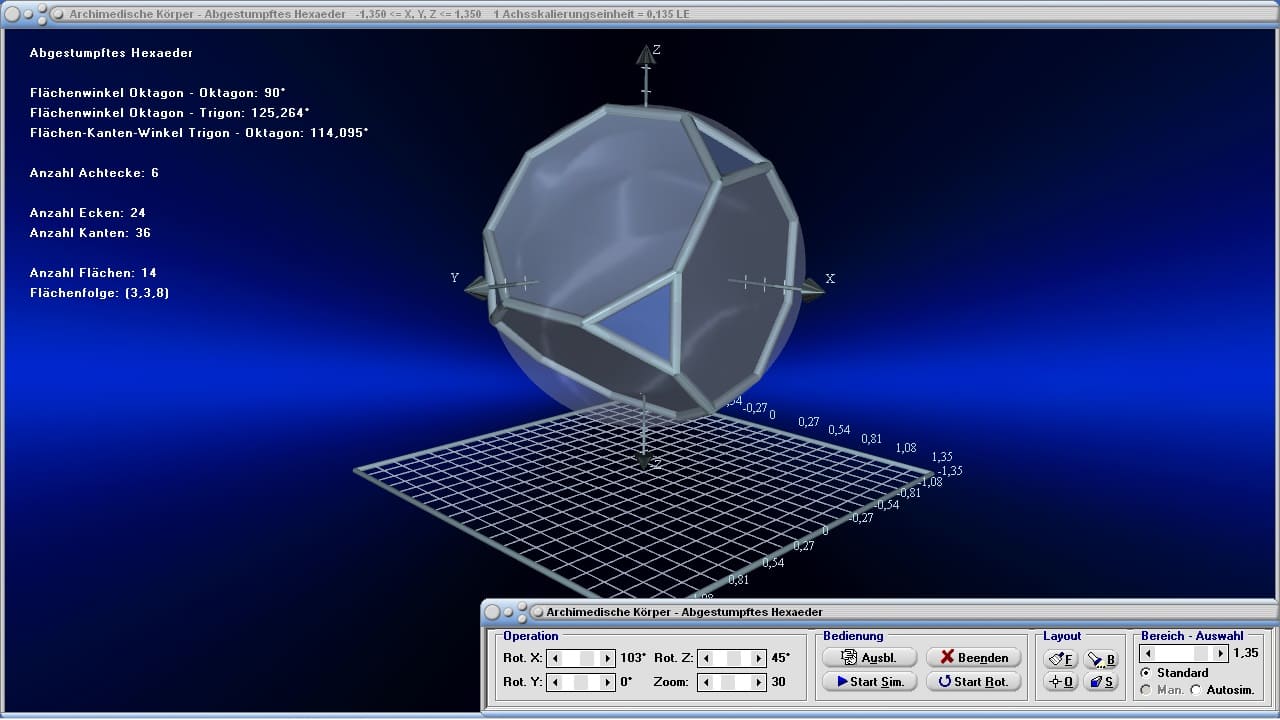Click the Z axis label
The width and height of the screenshot is (1280, 720).
click(x=657, y=49)
